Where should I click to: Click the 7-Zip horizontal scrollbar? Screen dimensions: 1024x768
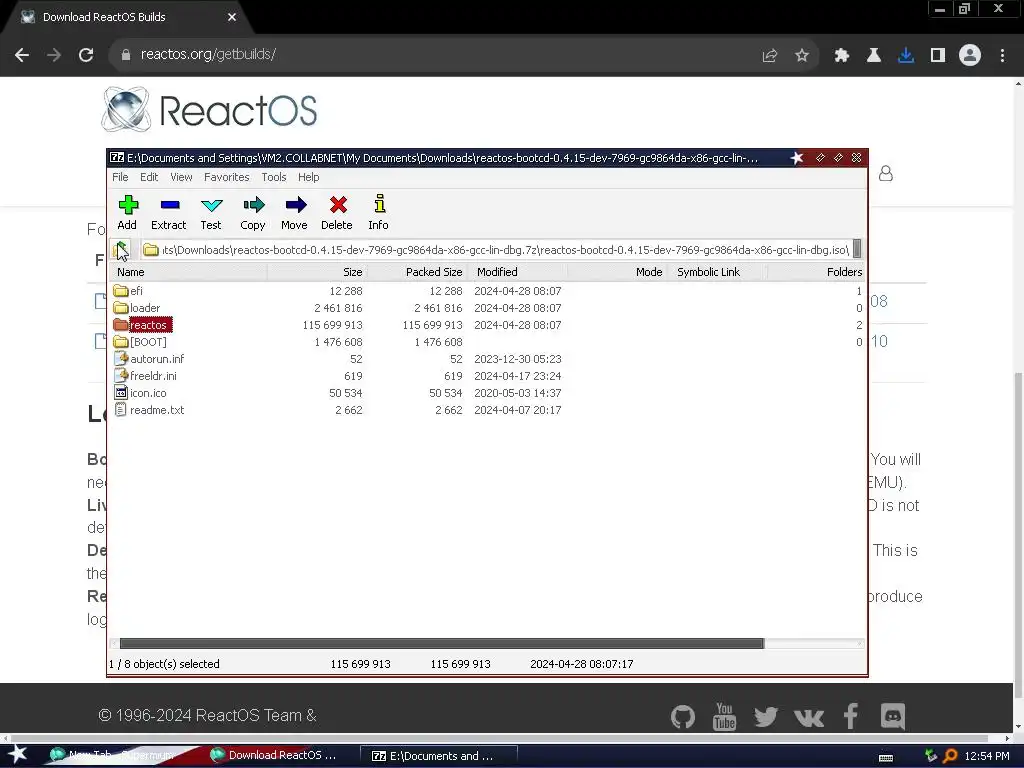(441, 643)
